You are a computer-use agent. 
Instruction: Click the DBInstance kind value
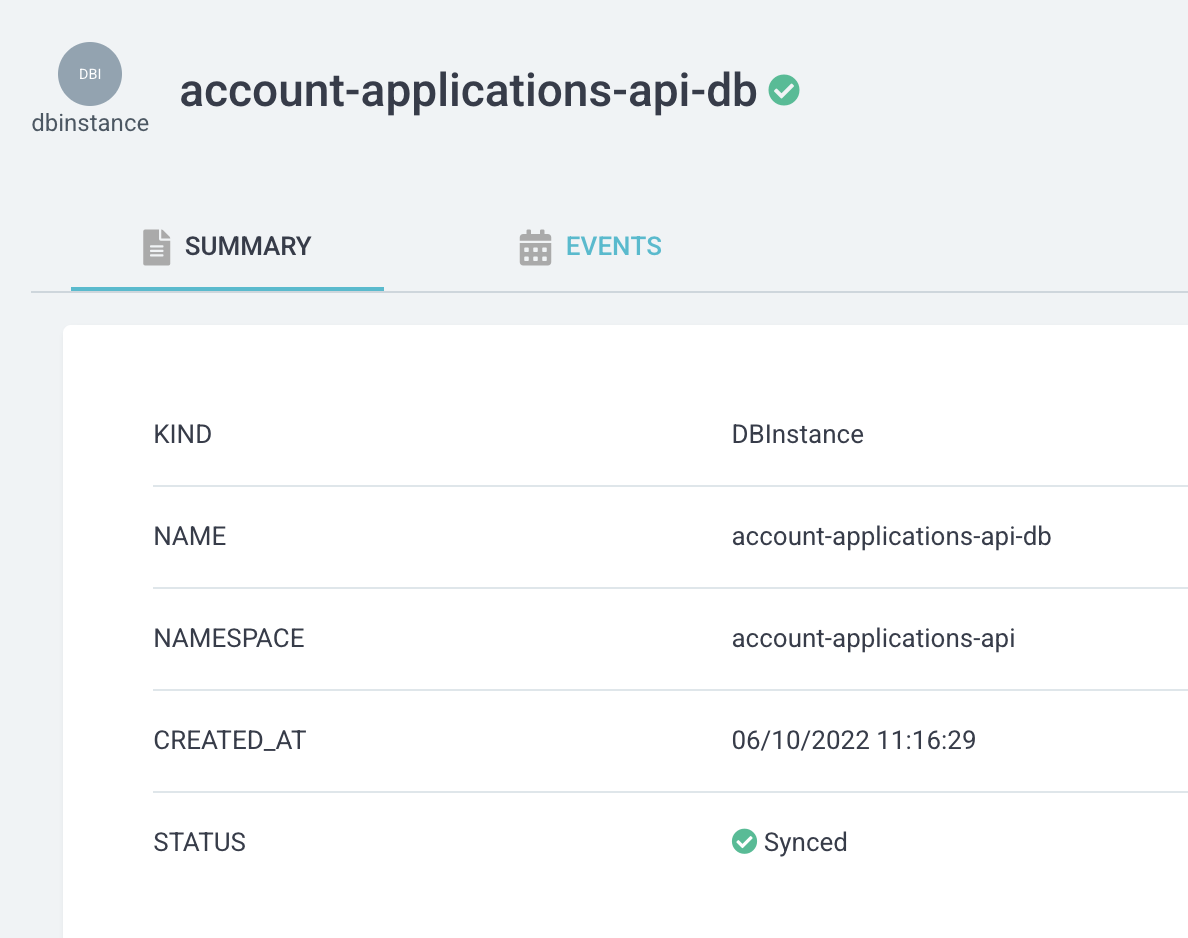pos(797,435)
